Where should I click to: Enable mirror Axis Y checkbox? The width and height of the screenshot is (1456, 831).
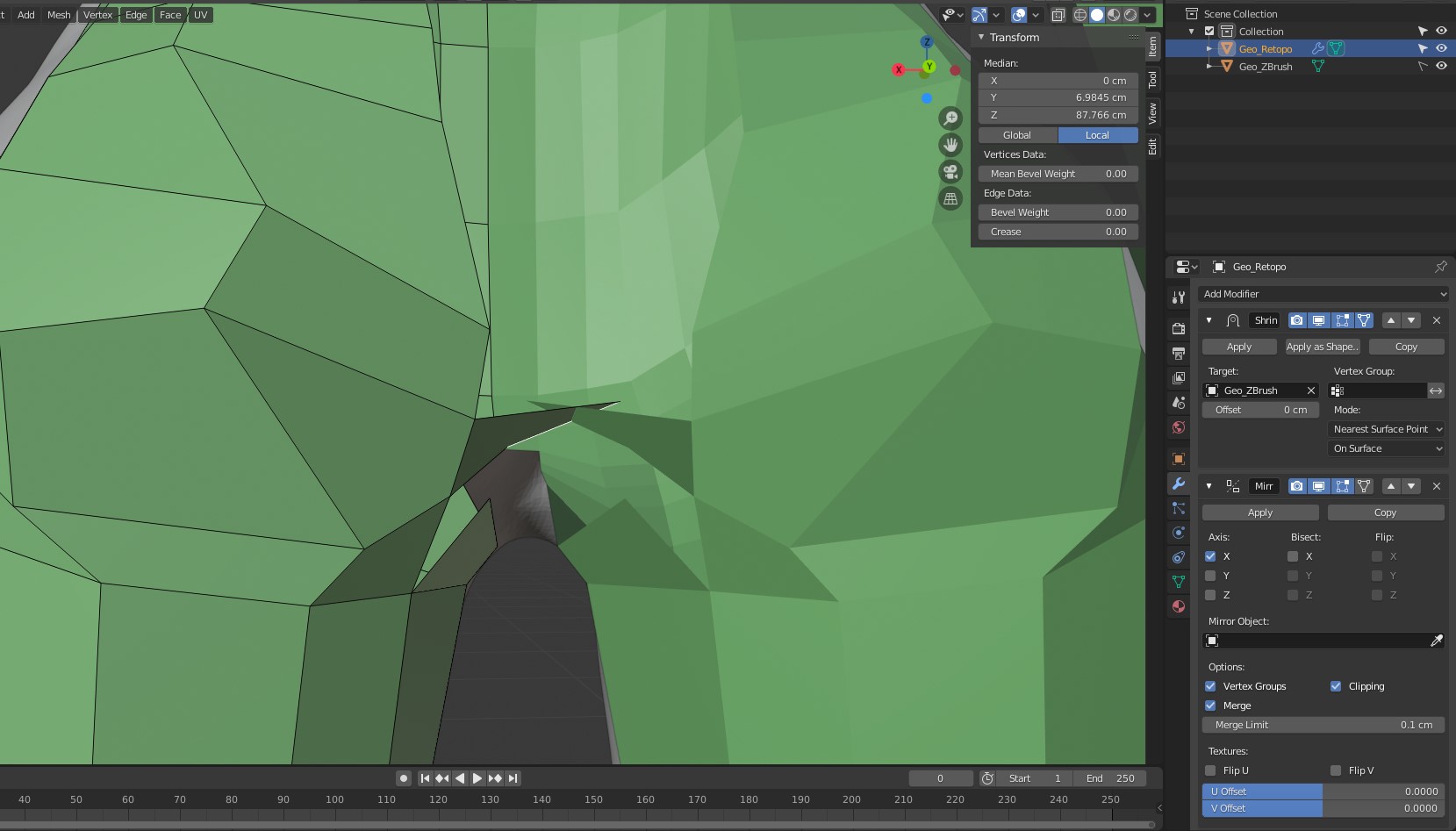1210,576
